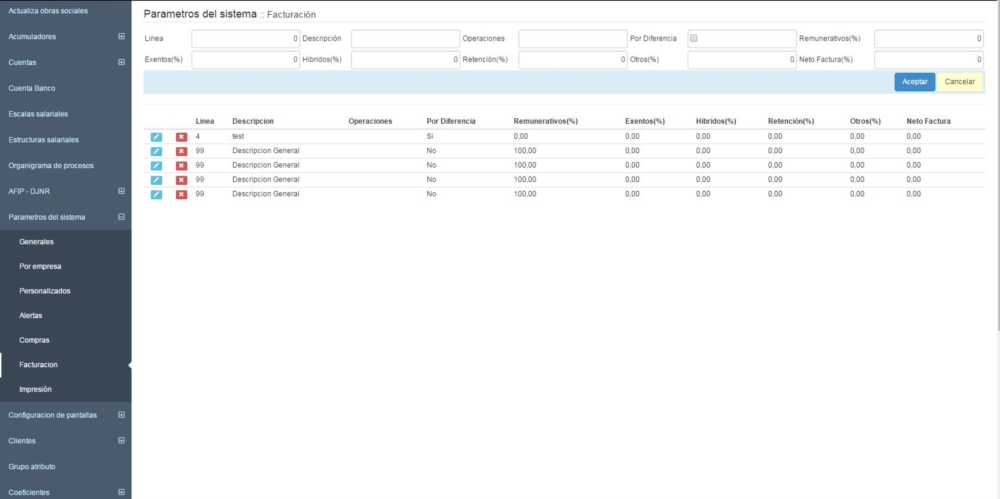Delete the second 'Descripcion General' row
This screenshot has height=499, width=1000.
[x=181, y=165]
